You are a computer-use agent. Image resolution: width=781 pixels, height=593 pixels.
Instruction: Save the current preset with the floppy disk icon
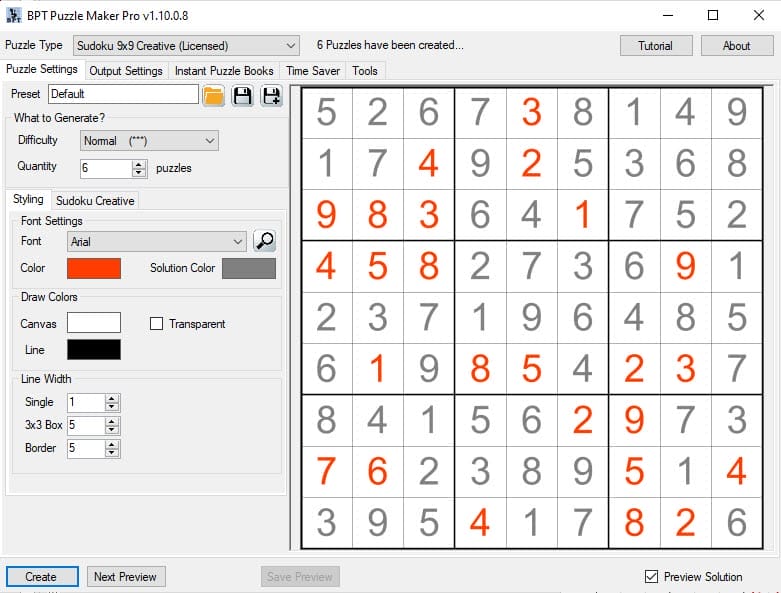(x=242, y=95)
